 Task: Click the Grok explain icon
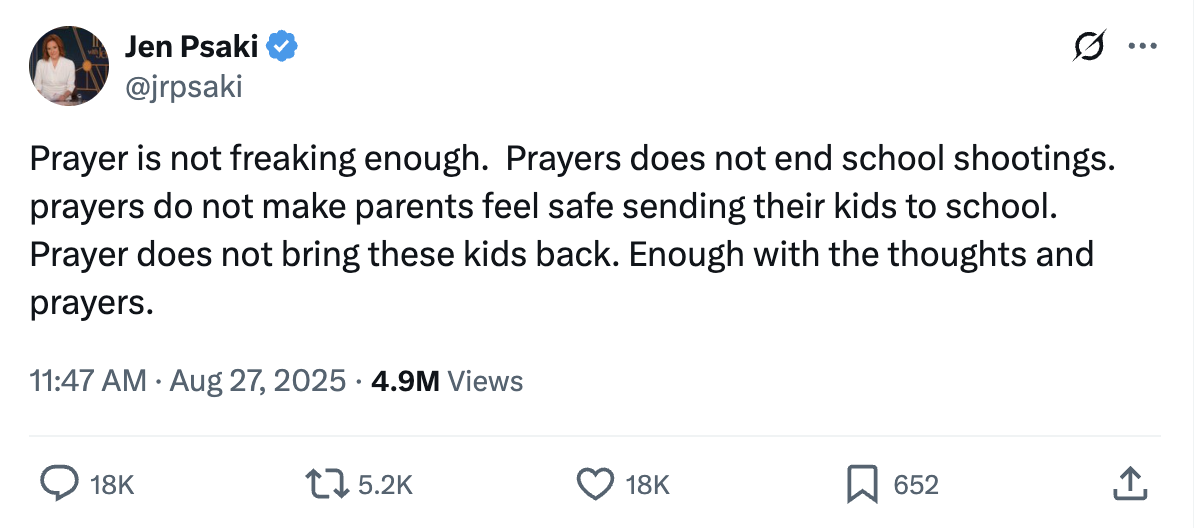1089,47
